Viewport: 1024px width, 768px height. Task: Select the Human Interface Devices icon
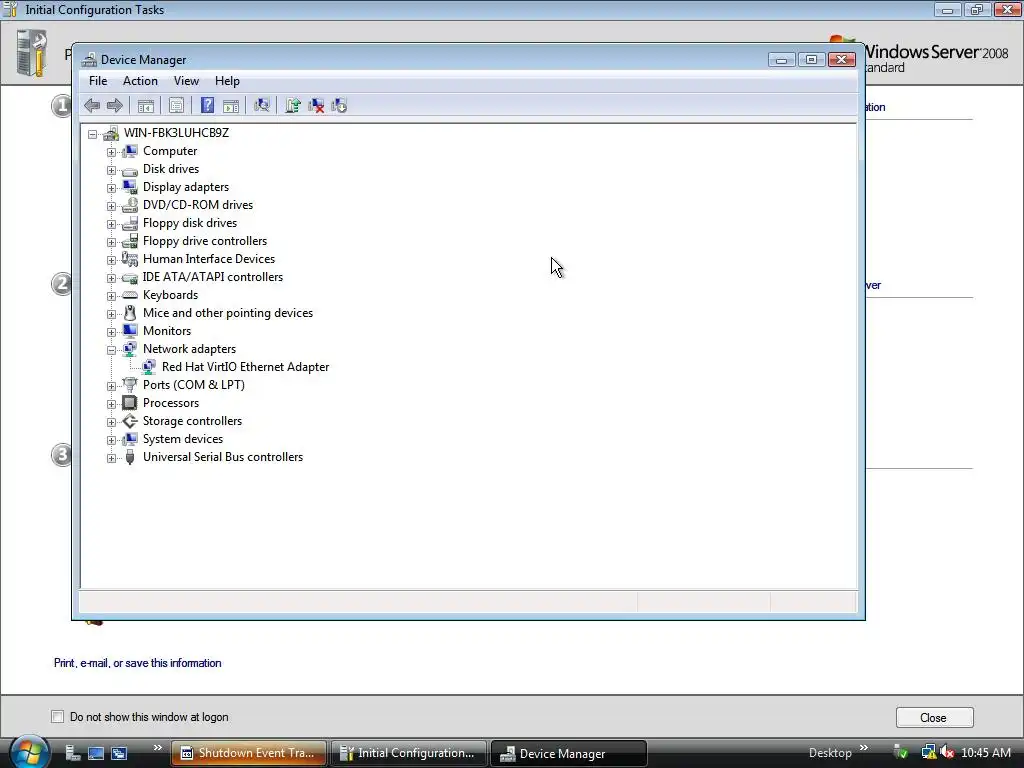click(130, 259)
